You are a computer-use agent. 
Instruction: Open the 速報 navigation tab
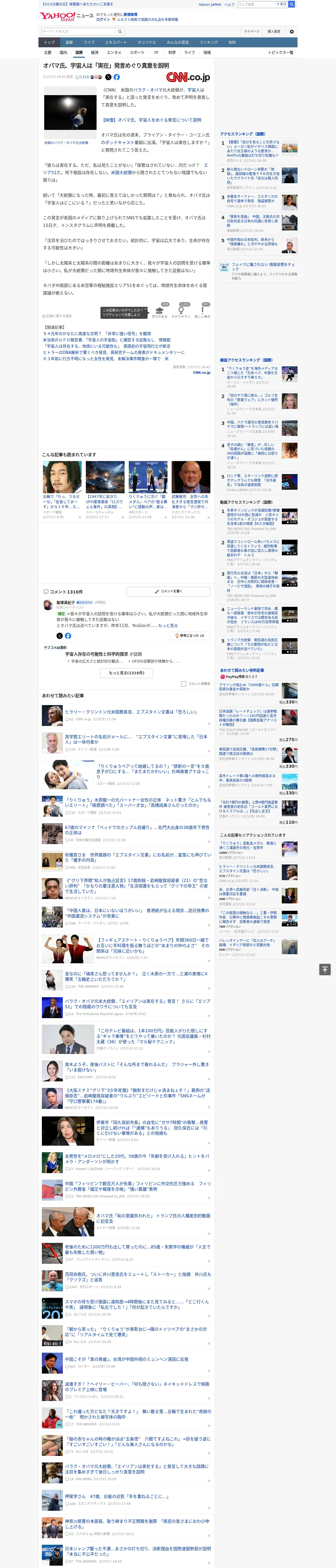click(69, 43)
